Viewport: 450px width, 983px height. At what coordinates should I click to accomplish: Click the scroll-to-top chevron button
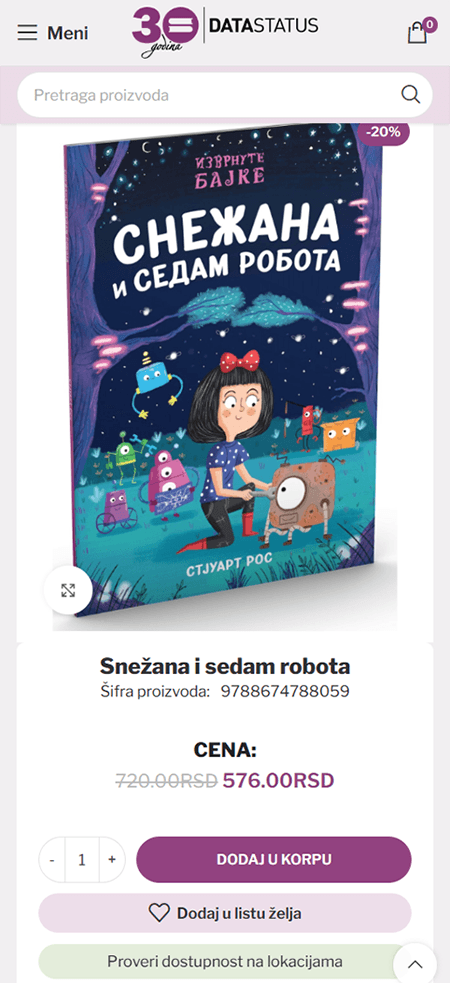pyautogui.click(x=415, y=964)
